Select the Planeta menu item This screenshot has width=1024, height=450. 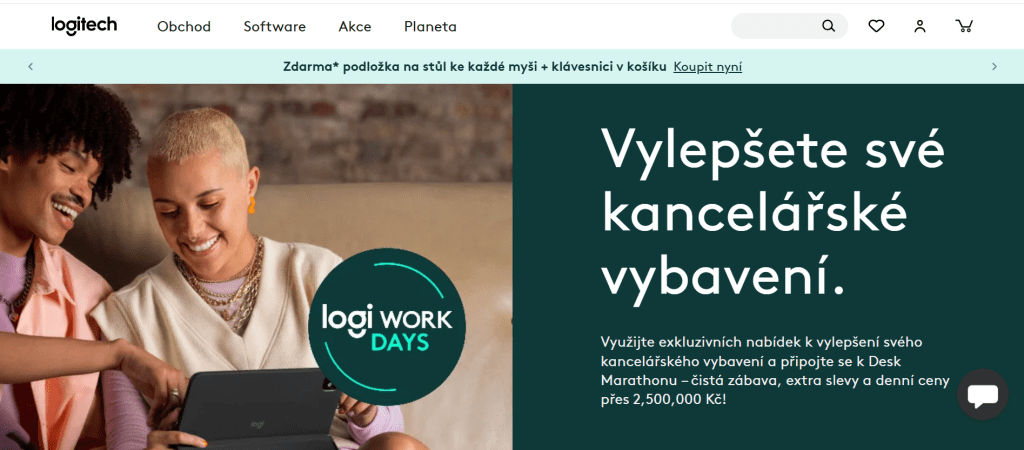tap(430, 27)
